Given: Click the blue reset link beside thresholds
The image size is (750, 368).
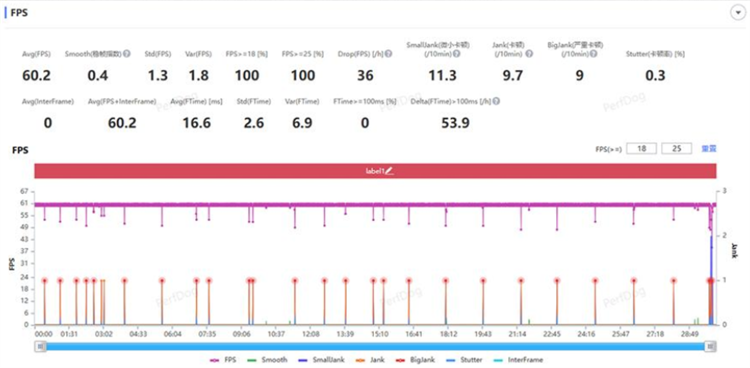Looking at the screenshot, I should click(x=708, y=149).
